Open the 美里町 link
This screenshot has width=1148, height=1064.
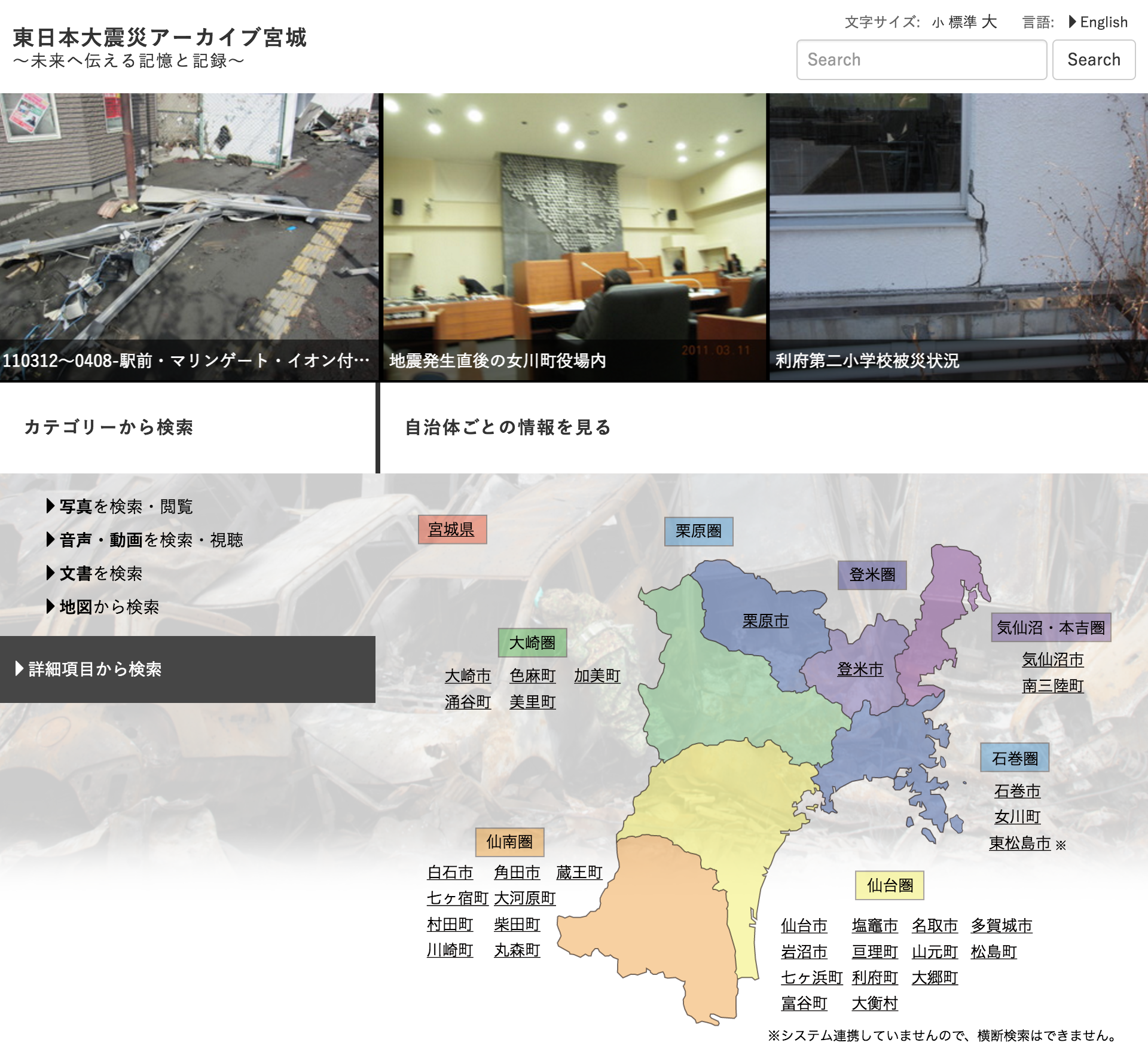tap(532, 702)
